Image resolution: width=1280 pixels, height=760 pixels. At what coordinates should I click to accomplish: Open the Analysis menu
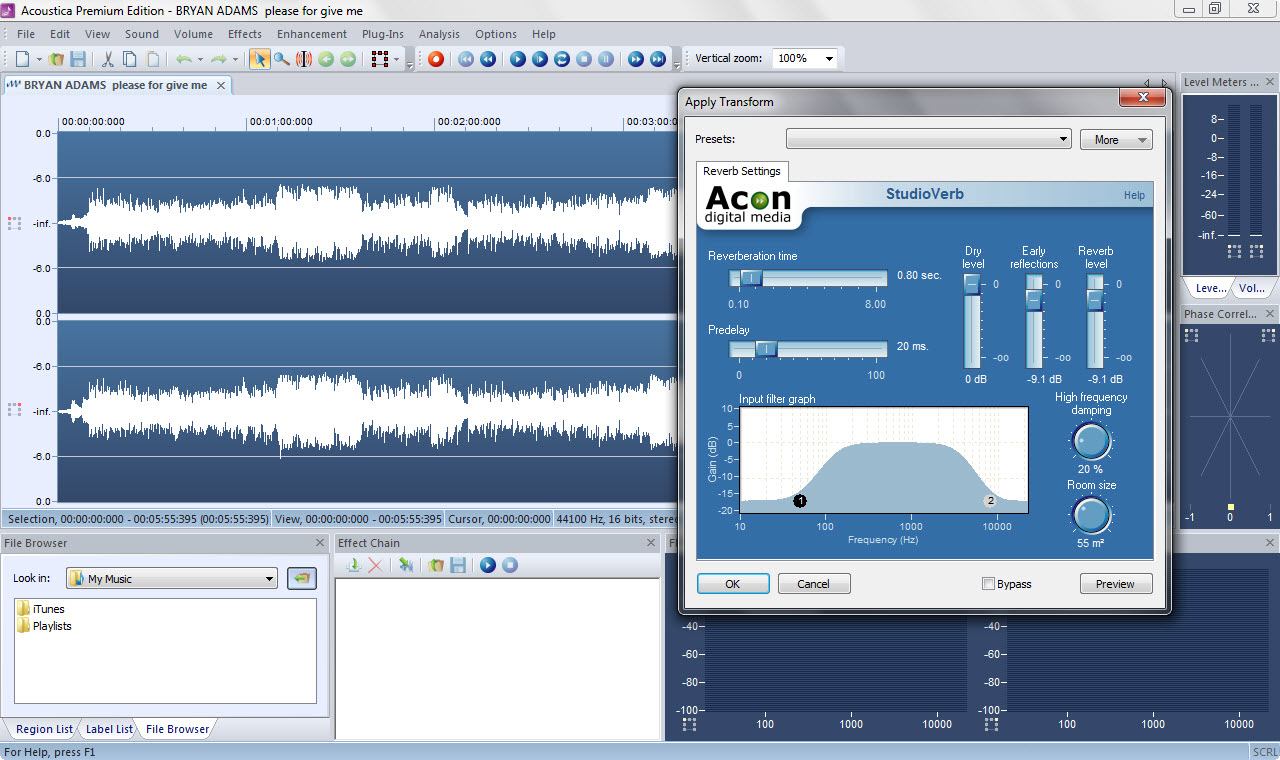439,34
